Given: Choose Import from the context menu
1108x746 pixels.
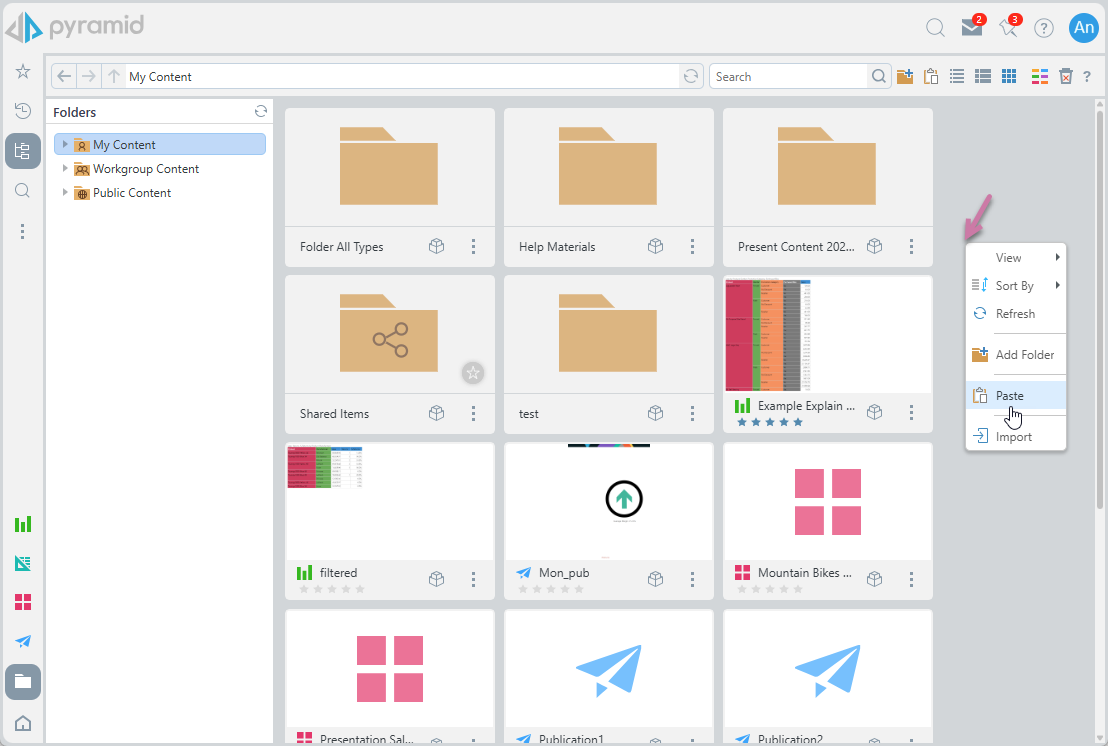Looking at the screenshot, I should pos(1013,437).
